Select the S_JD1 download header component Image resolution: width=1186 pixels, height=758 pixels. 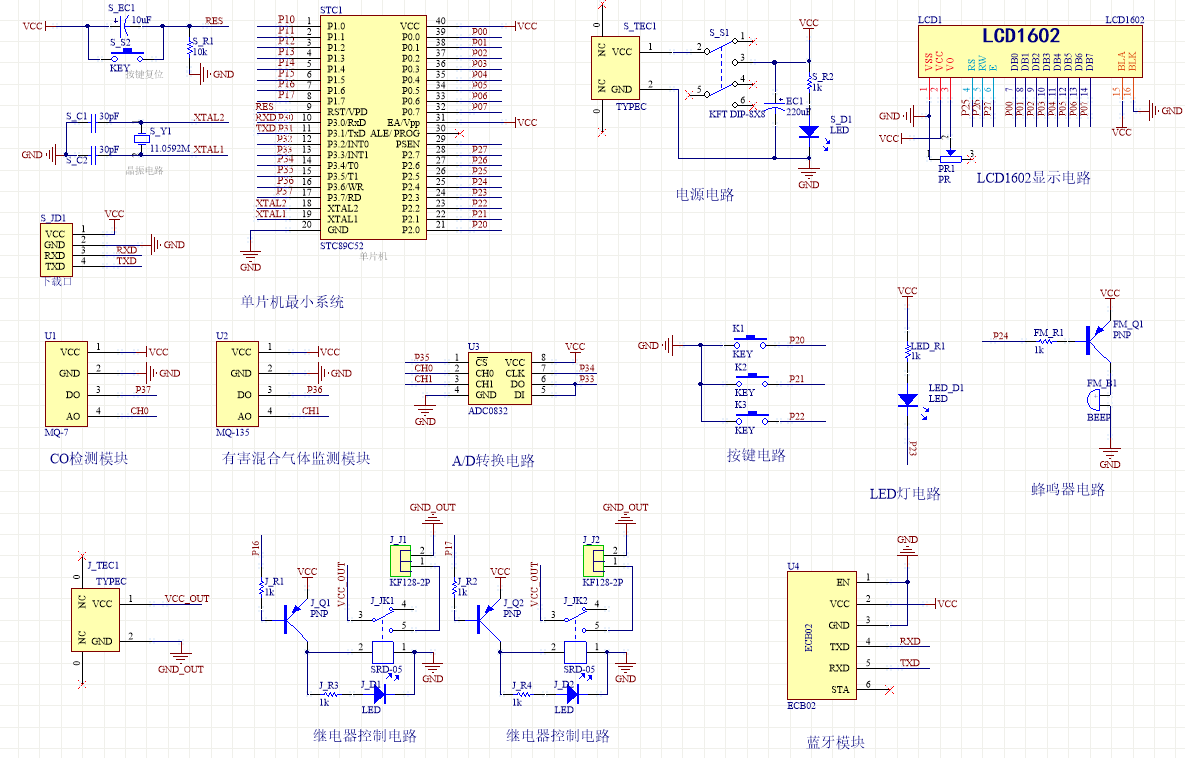pos(57,250)
